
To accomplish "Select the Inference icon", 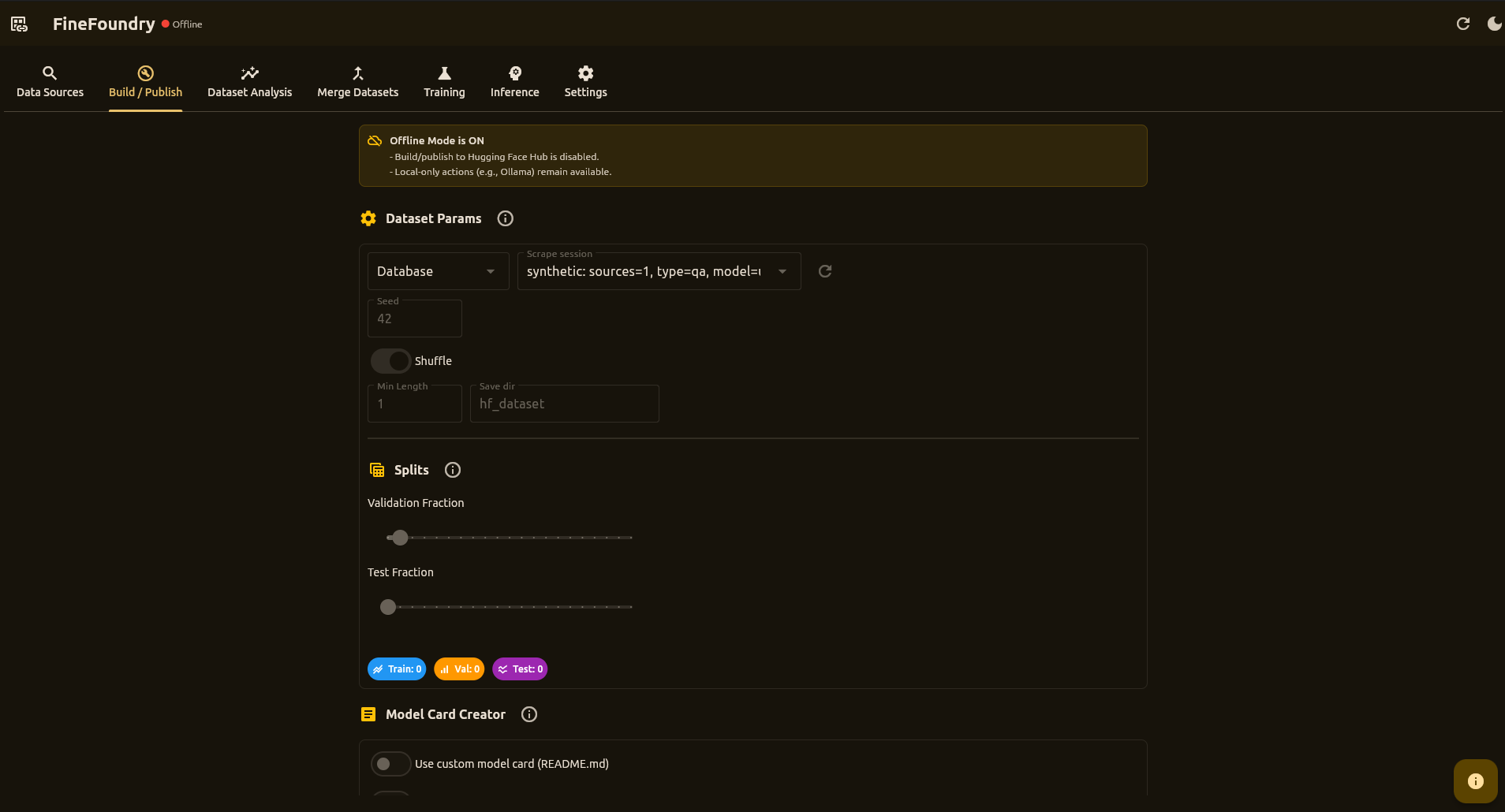I will coord(513,72).
